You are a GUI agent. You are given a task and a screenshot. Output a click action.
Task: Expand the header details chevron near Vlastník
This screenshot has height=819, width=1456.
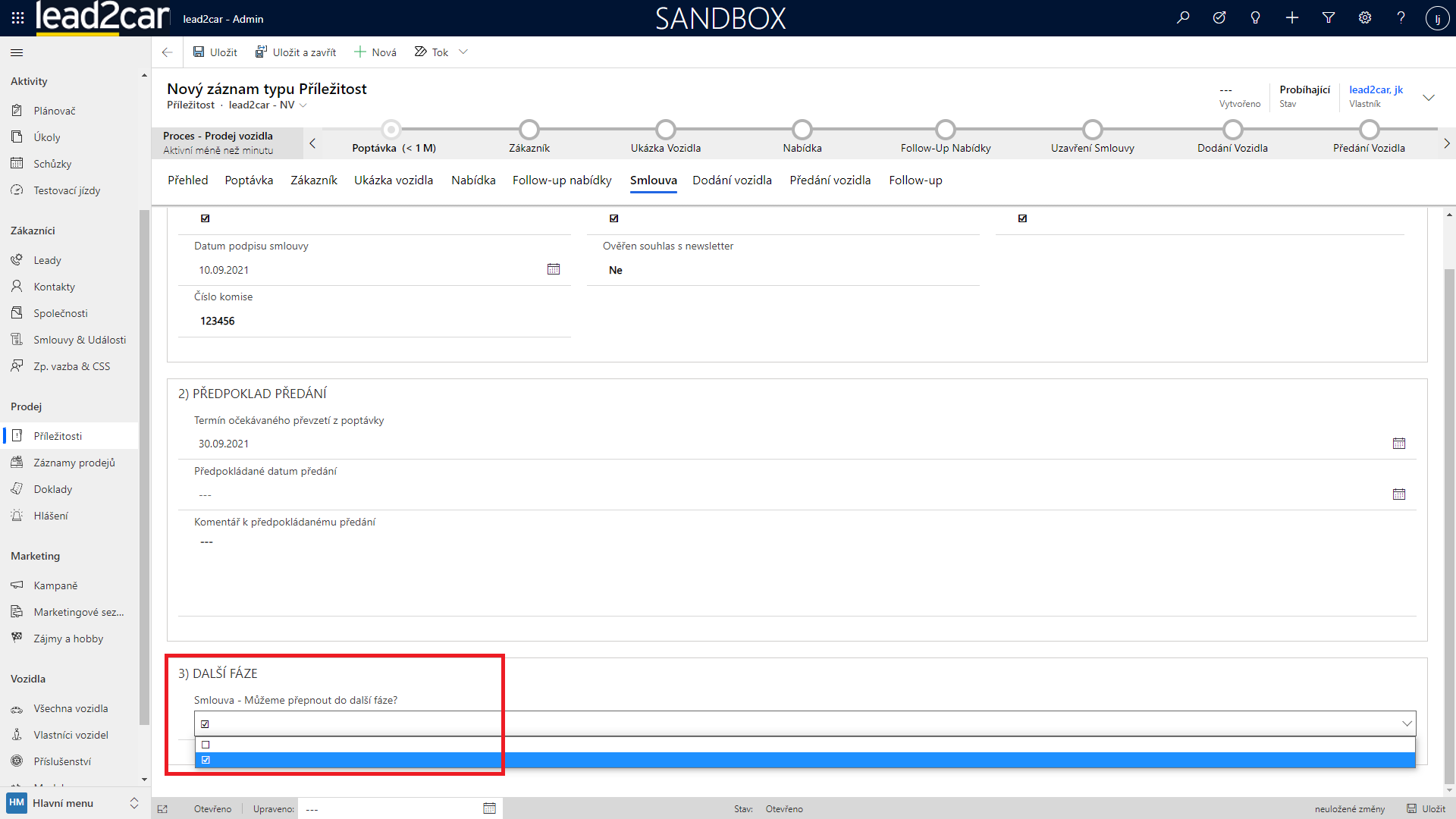[x=1429, y=97]
